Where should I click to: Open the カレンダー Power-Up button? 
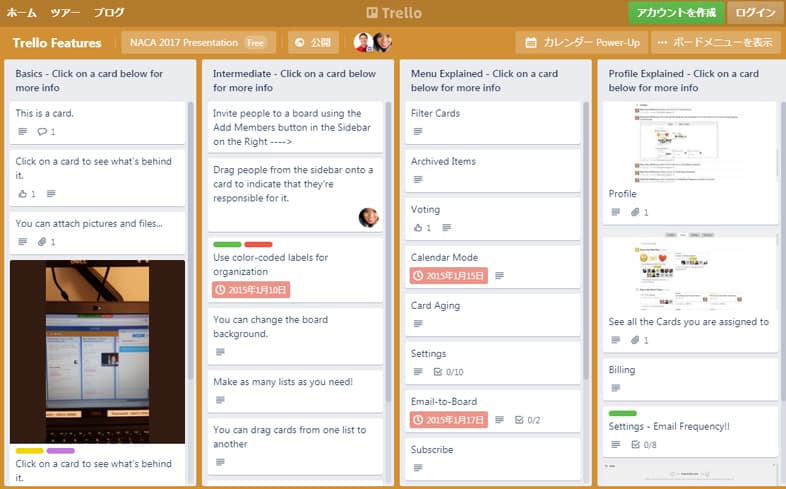click(582, 43)
